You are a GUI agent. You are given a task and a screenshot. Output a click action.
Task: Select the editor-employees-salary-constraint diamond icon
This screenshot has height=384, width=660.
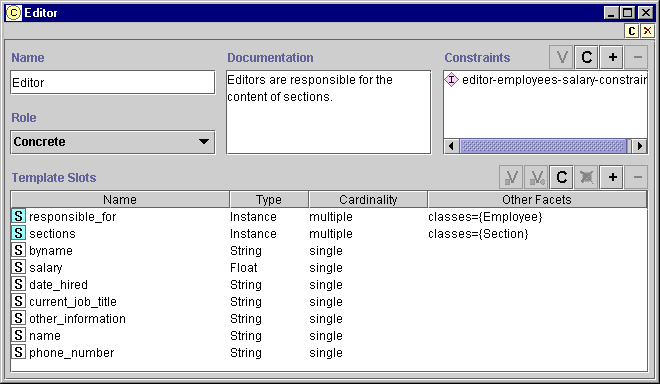pyautogui.click(x=451, y=80)
